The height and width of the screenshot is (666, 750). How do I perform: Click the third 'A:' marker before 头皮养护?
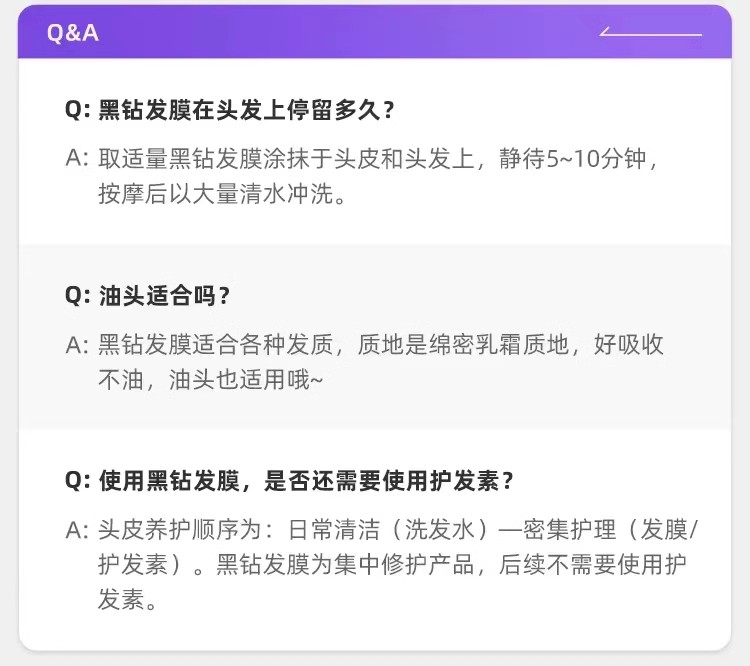(77, 531)
